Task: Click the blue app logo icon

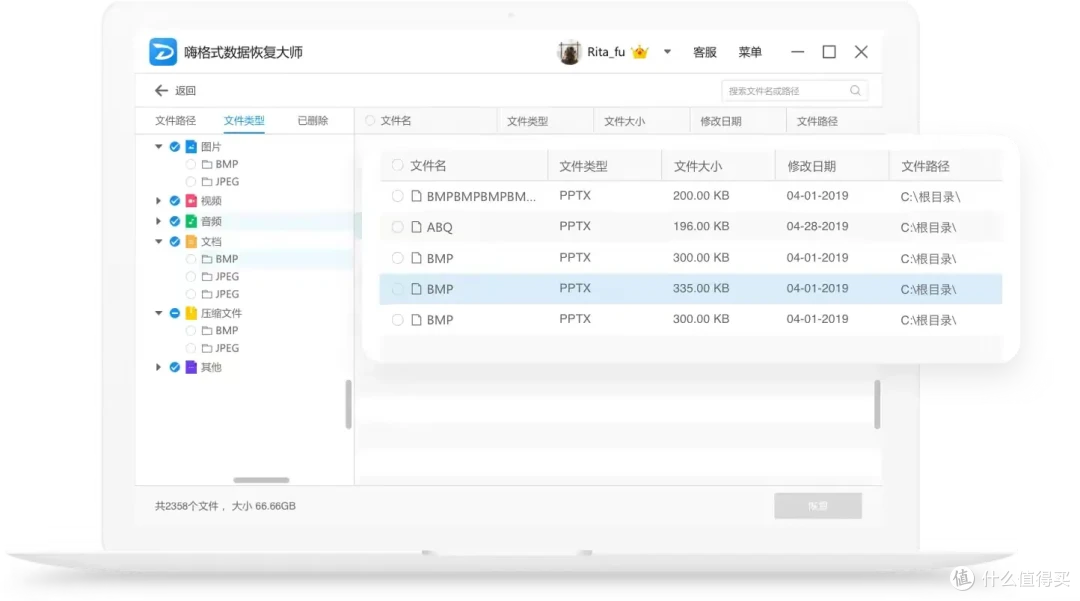Action: 163,52
